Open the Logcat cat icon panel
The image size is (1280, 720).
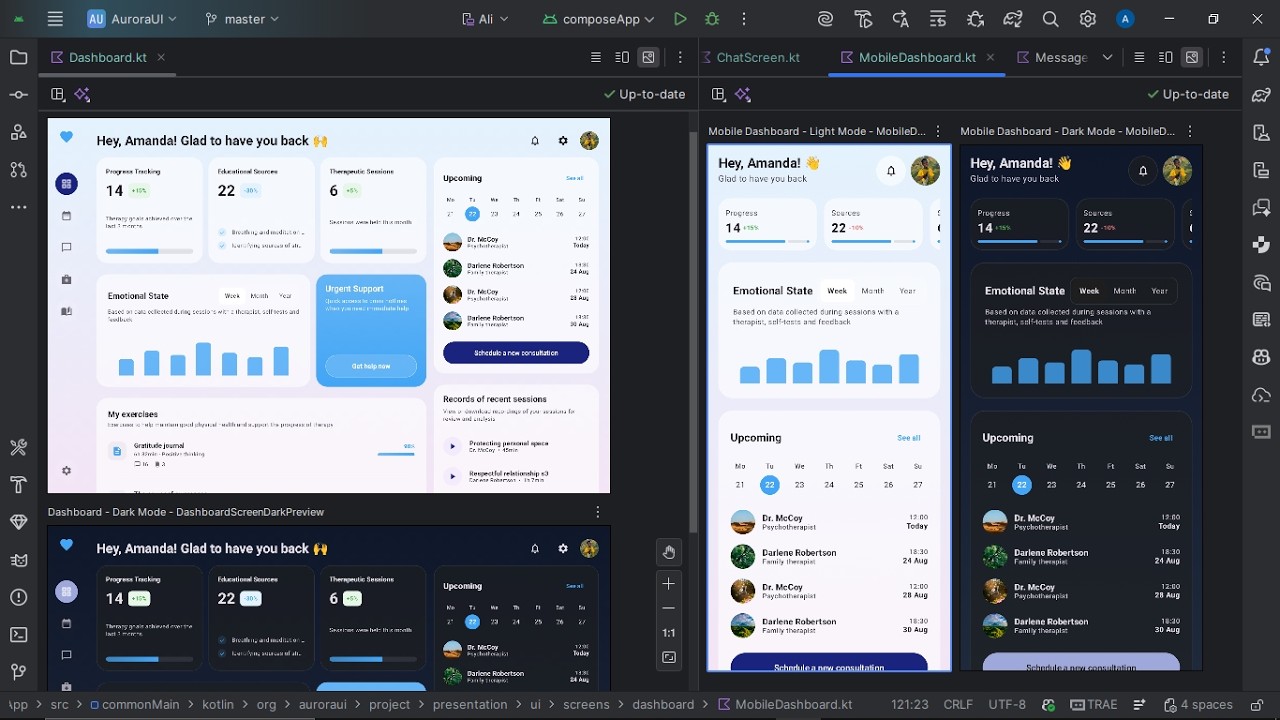[18, 560]
